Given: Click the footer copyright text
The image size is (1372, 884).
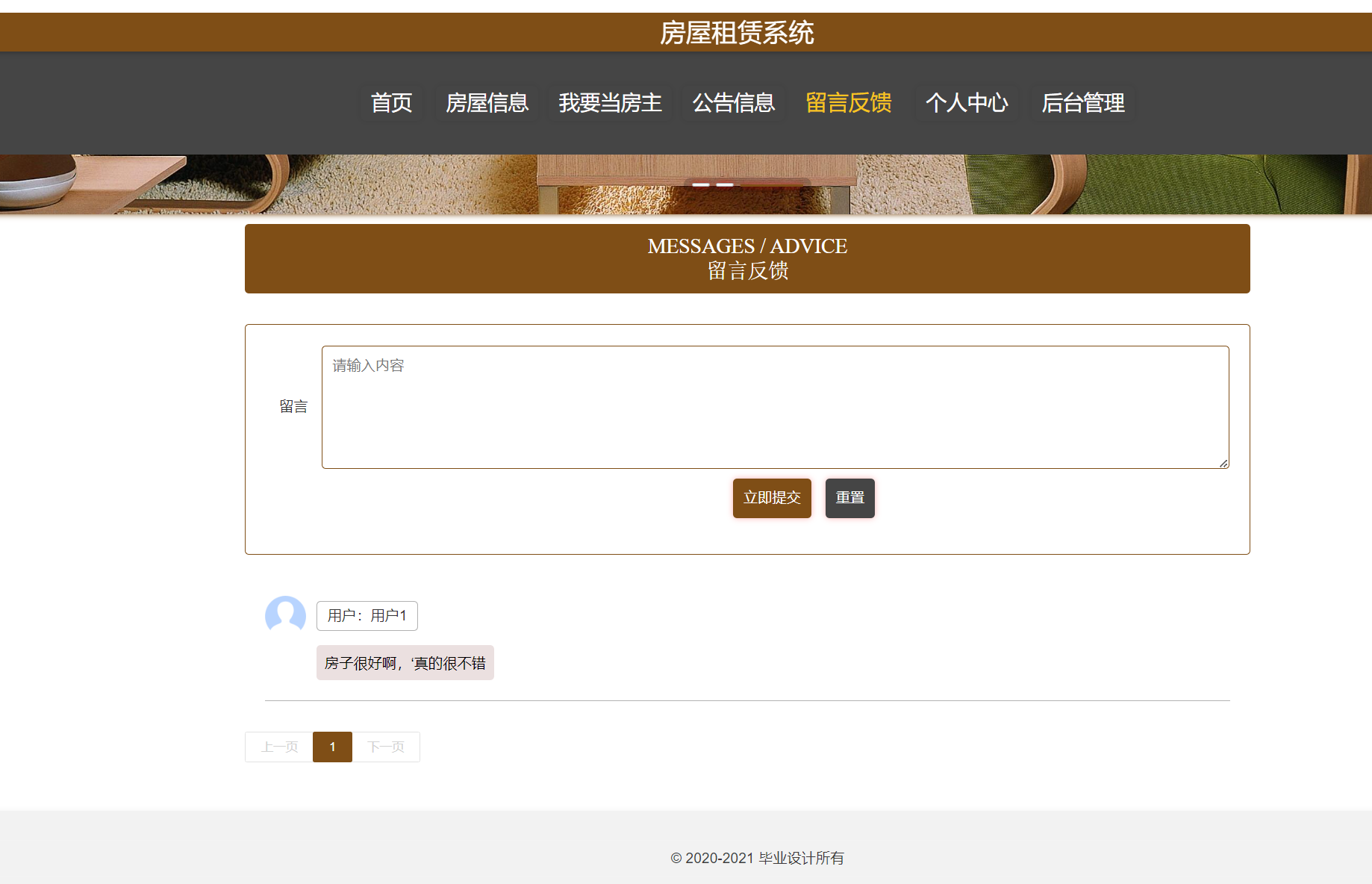Looking at the screenshot, I should coord(757,858).
